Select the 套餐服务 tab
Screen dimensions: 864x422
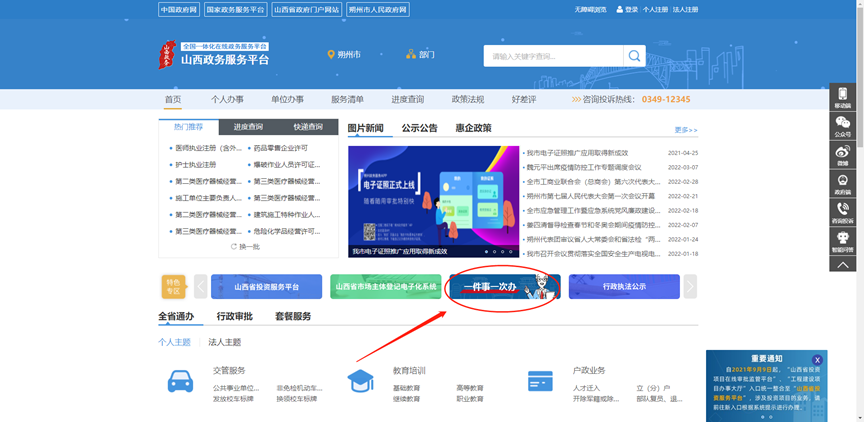point(293,316)
